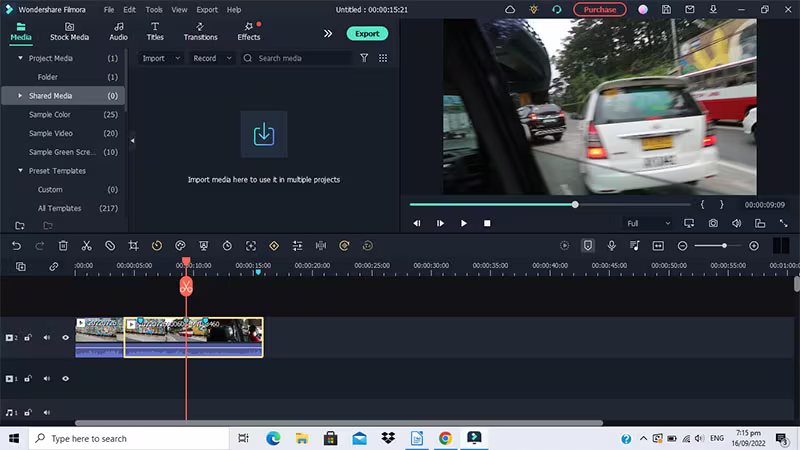Open the Import dropdown
The image size is (800, 450).
160,58
